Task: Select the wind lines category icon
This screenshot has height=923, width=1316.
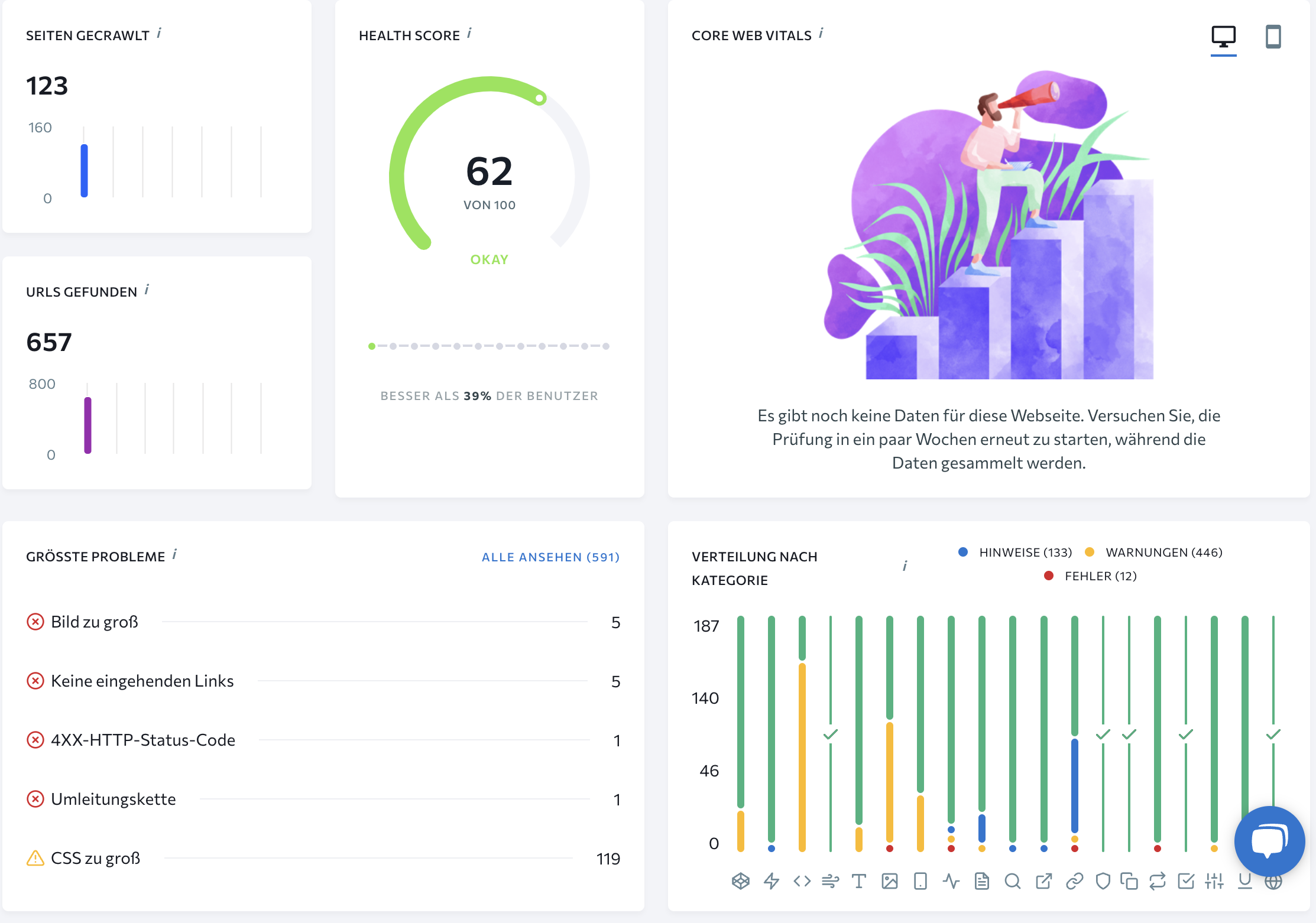Action: coord(830,881)
